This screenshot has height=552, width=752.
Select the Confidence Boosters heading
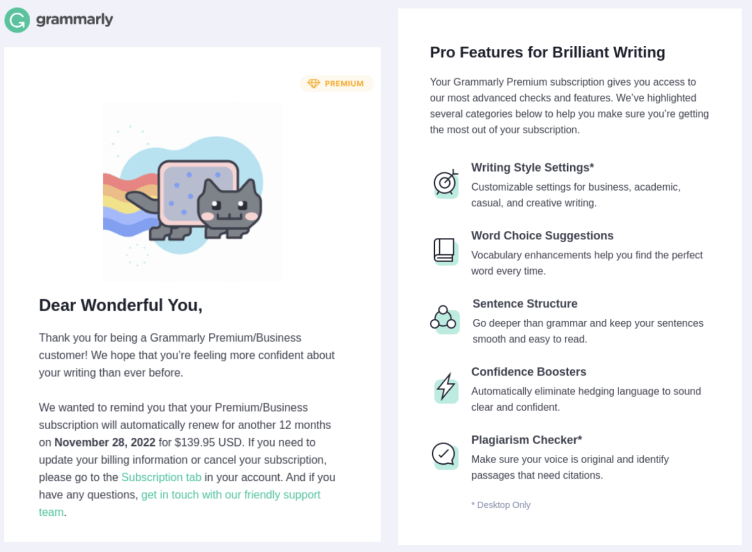[x=529, y=372]
